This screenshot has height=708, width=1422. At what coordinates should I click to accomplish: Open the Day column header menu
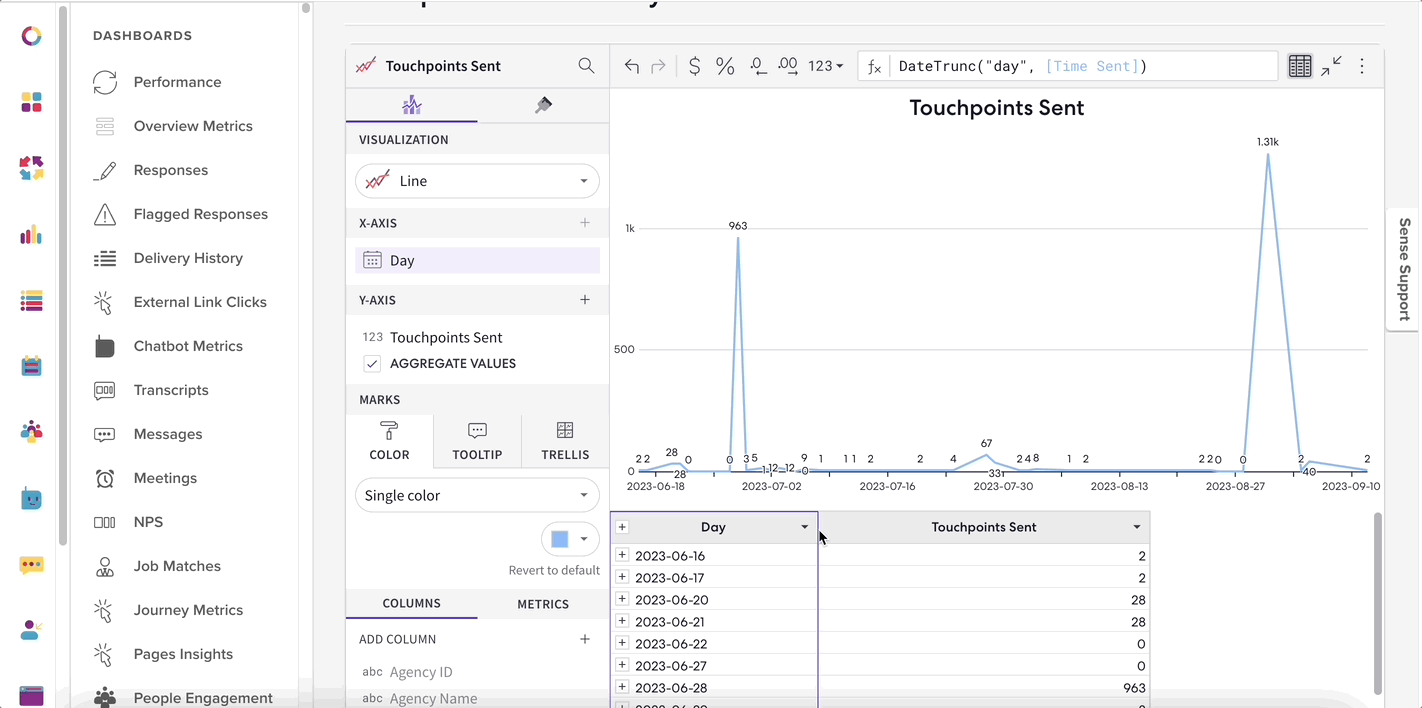804,527
